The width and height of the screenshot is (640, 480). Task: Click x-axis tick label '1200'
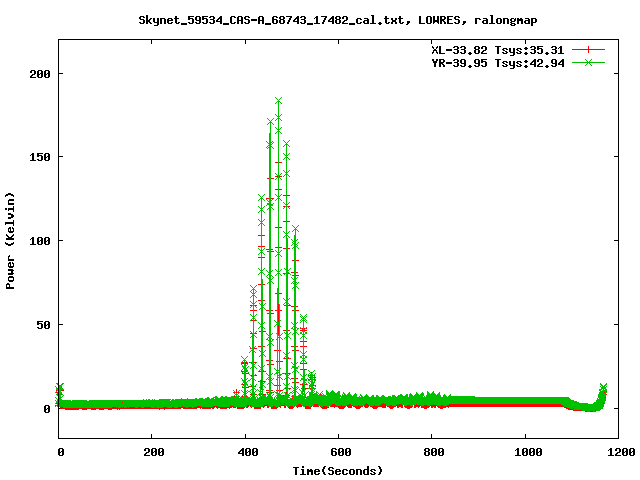621,452
